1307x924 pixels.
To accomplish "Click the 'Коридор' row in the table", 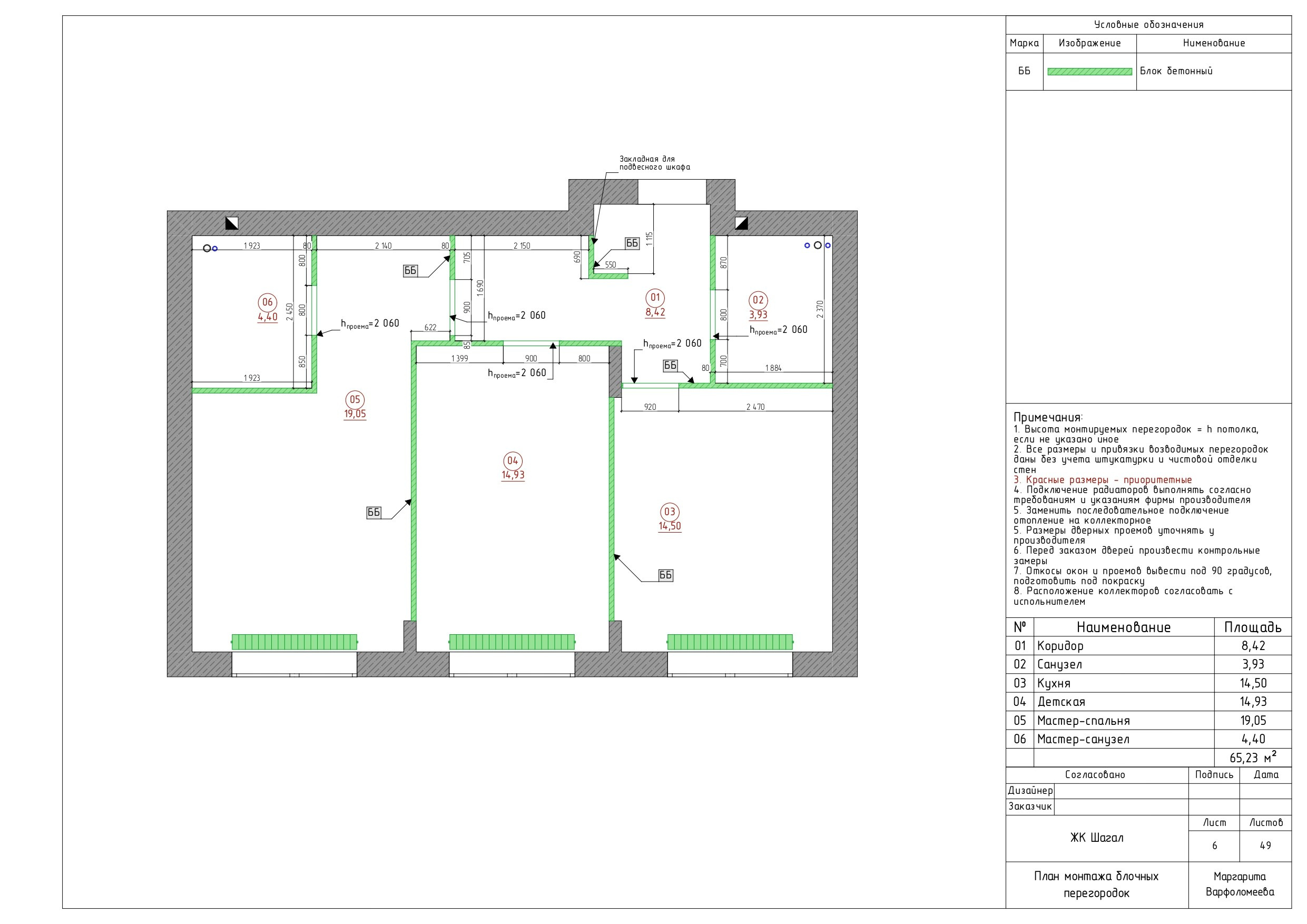I will pos(1148,646).
